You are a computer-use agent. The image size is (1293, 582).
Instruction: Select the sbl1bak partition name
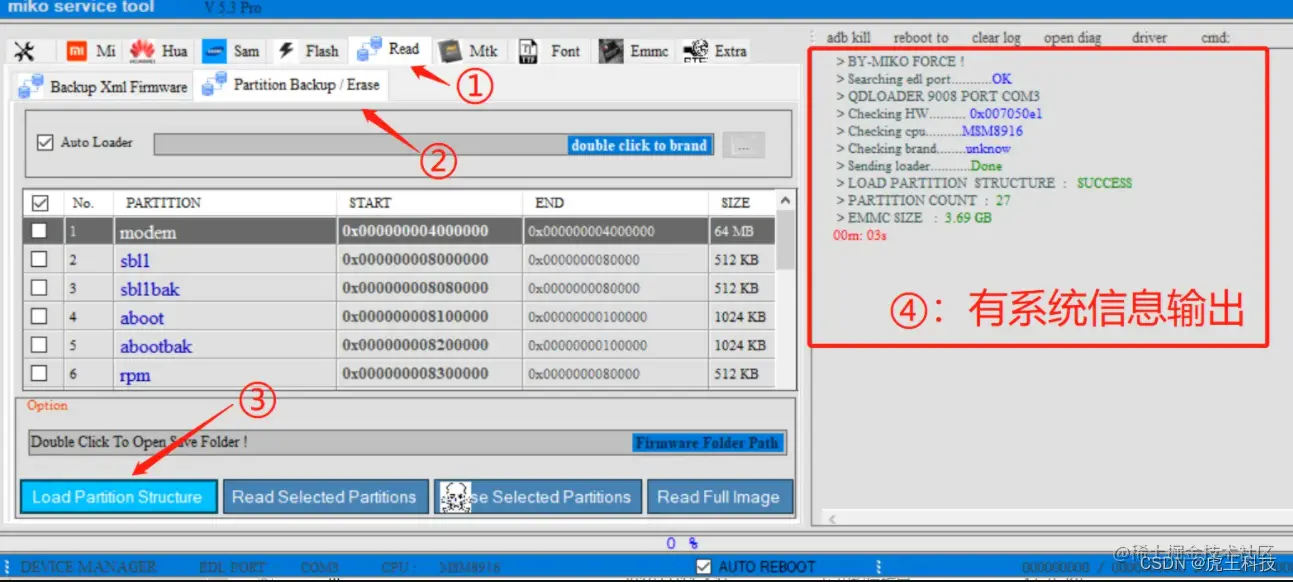coord(150,289)
